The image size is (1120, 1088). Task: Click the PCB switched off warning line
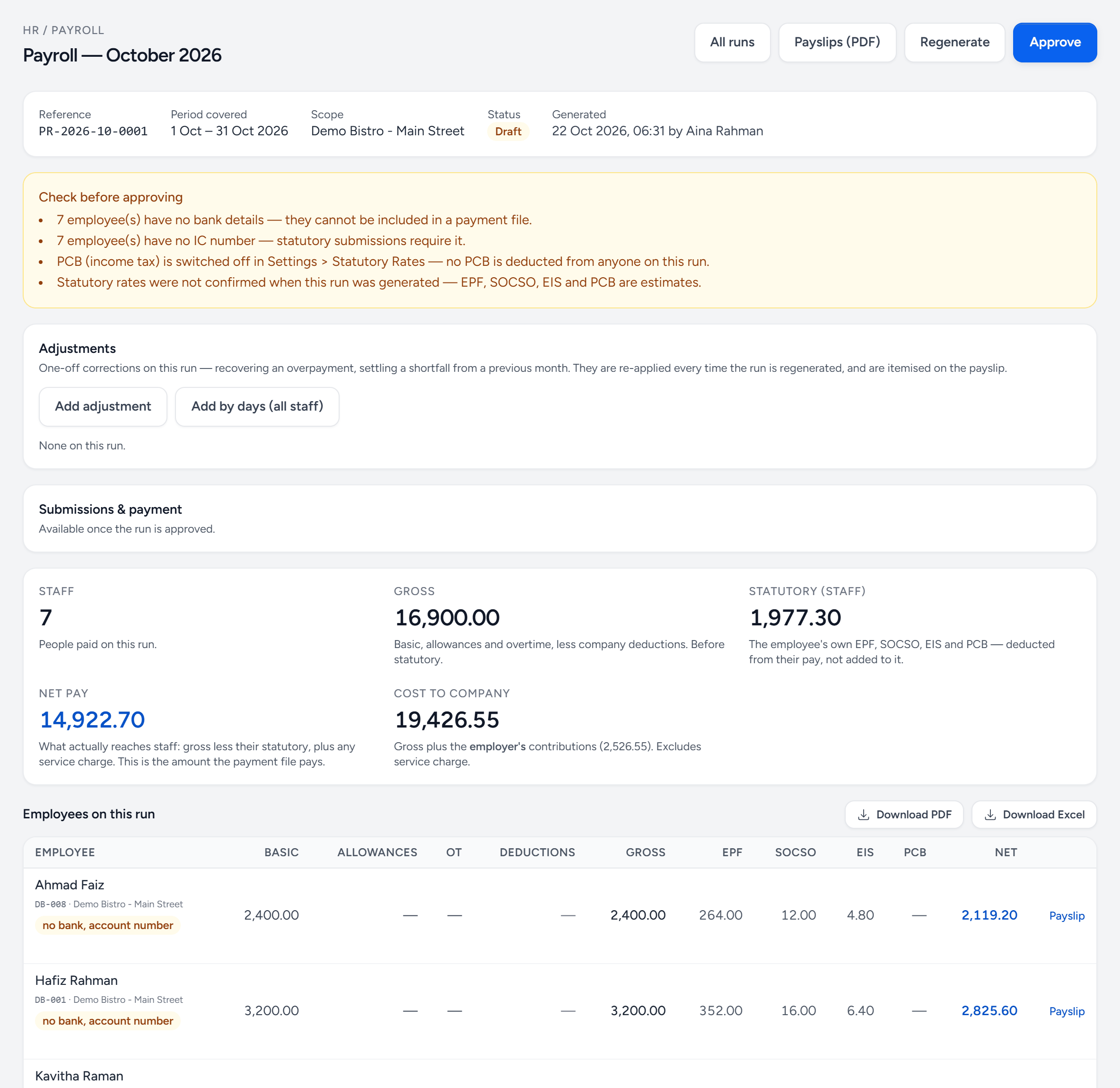click(383, 261)
